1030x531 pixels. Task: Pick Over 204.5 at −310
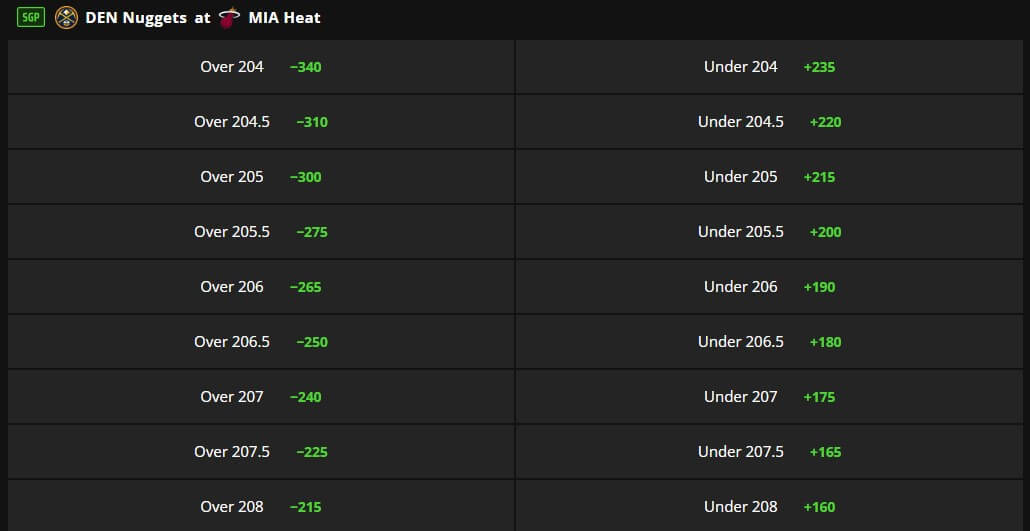click(x=261, y=122)
